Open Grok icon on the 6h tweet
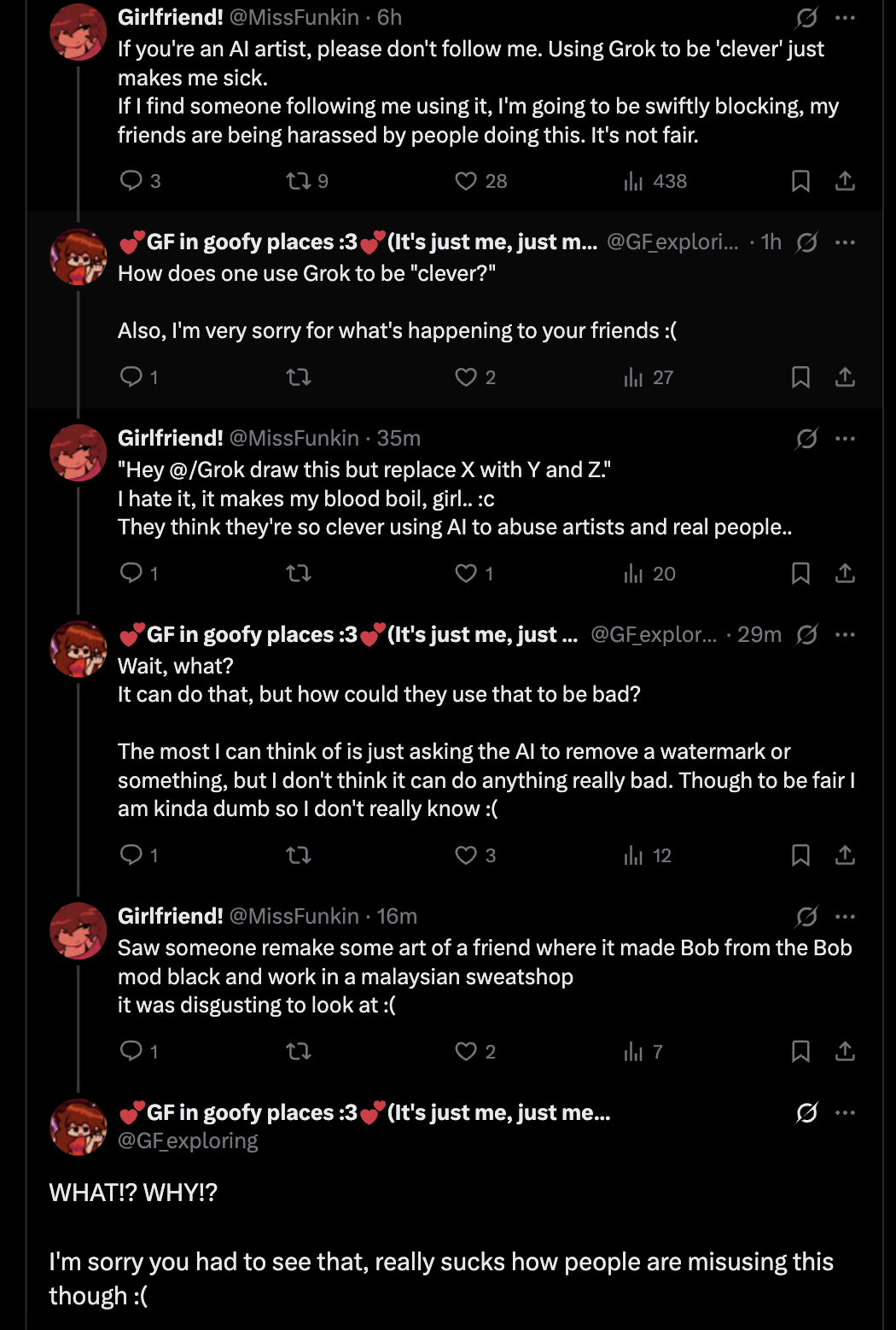The image size is (896, 1330). tap(806, 17)
